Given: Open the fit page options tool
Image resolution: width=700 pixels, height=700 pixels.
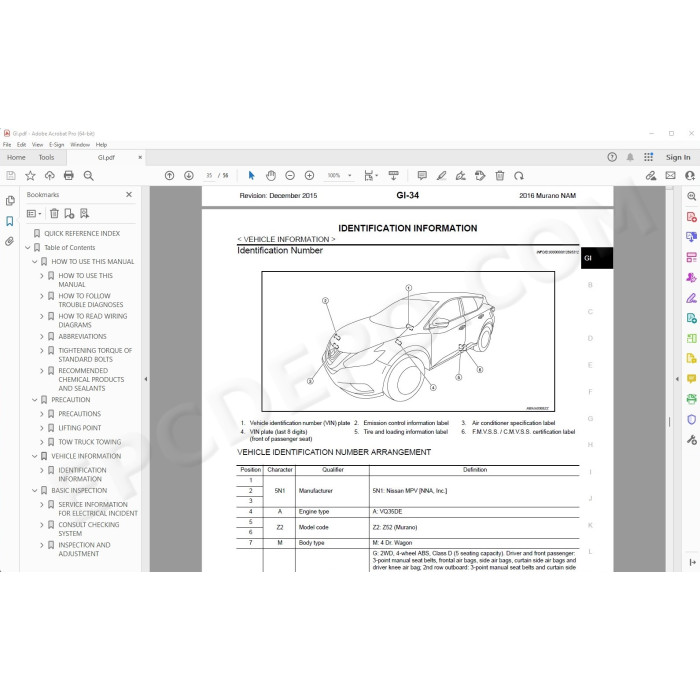Looking at the screenshot, I should 371,175.
